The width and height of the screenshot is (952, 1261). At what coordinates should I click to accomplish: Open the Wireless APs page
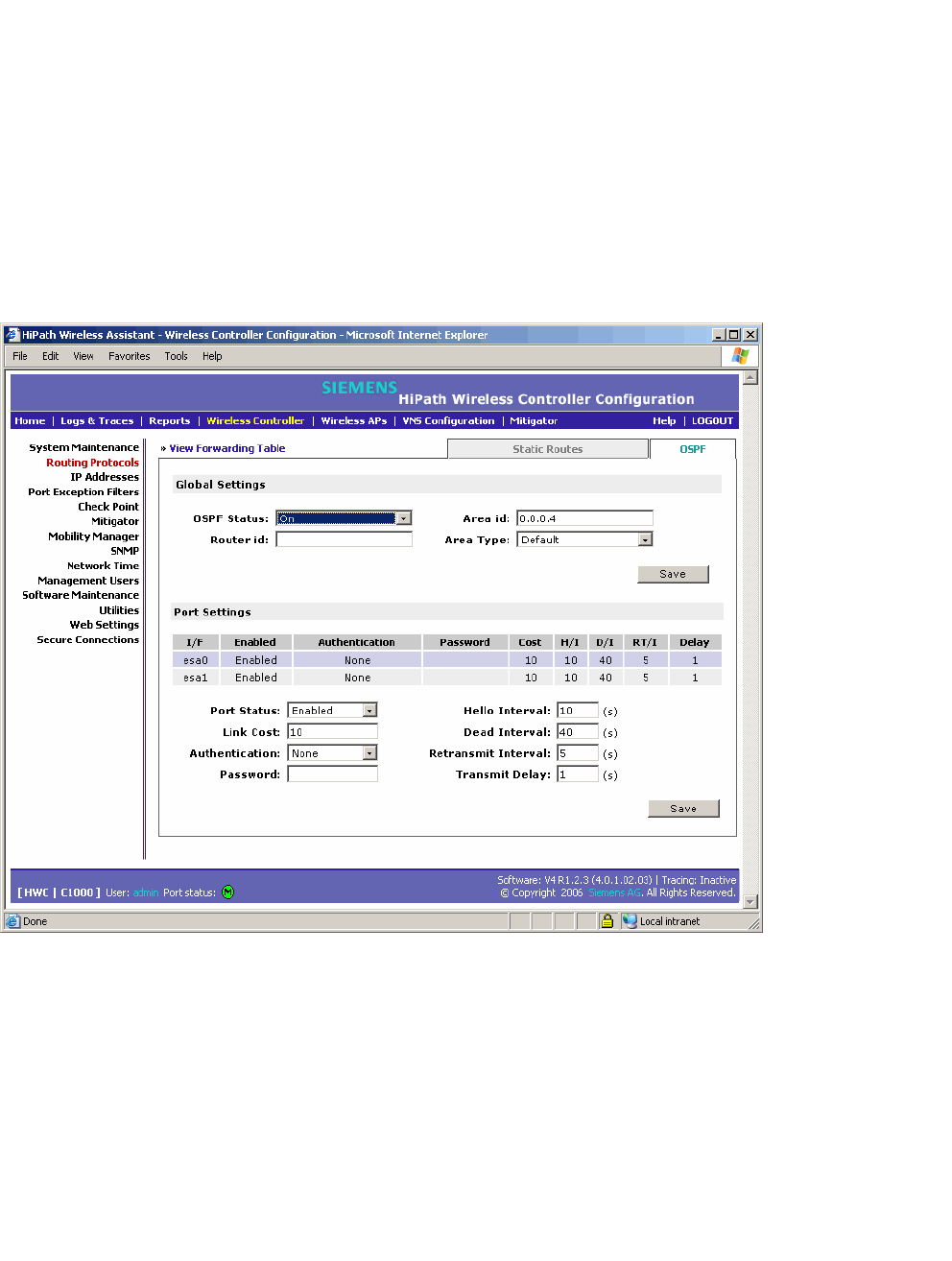click(354, 420)
